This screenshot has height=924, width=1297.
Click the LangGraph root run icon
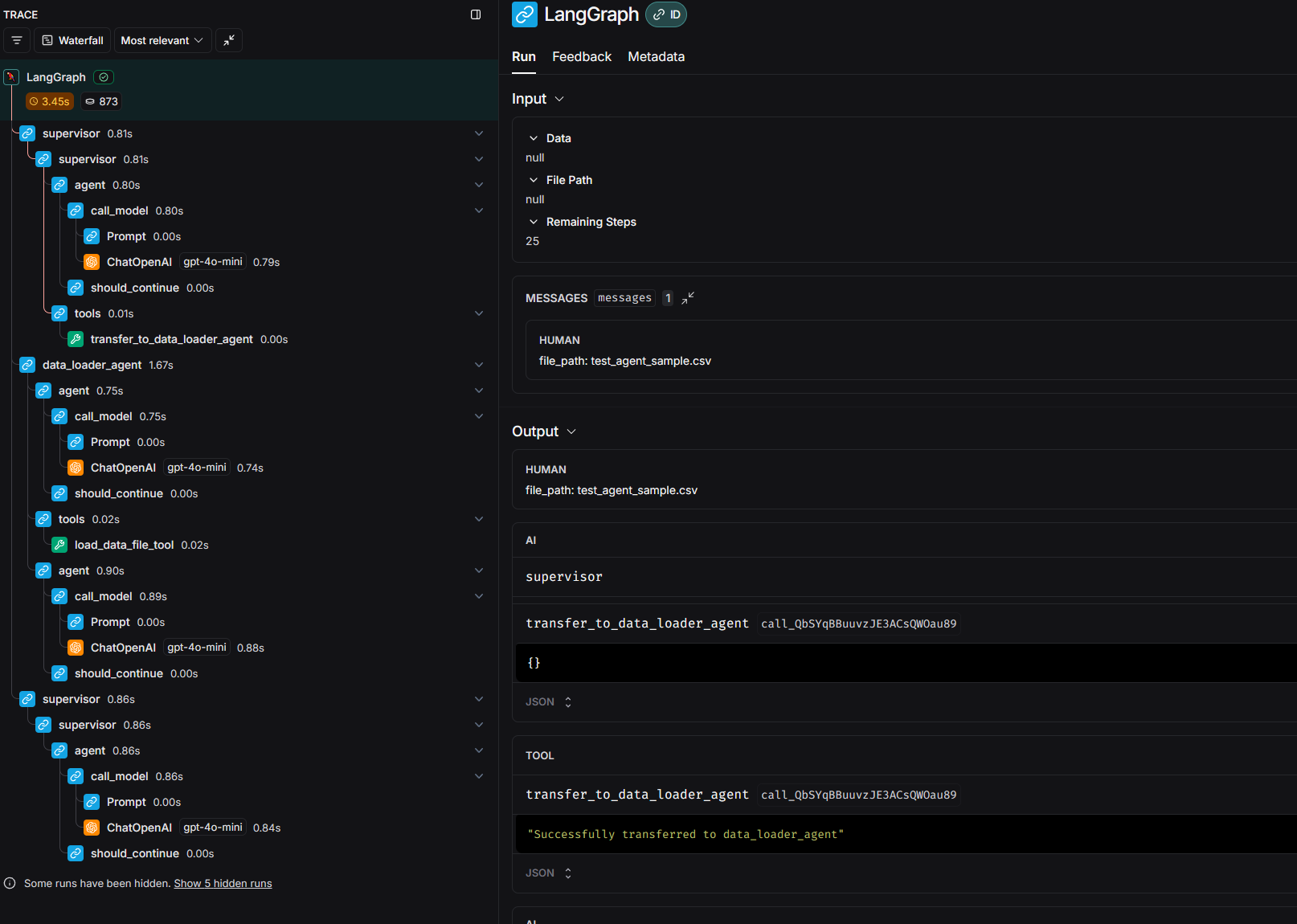[11, 77]
